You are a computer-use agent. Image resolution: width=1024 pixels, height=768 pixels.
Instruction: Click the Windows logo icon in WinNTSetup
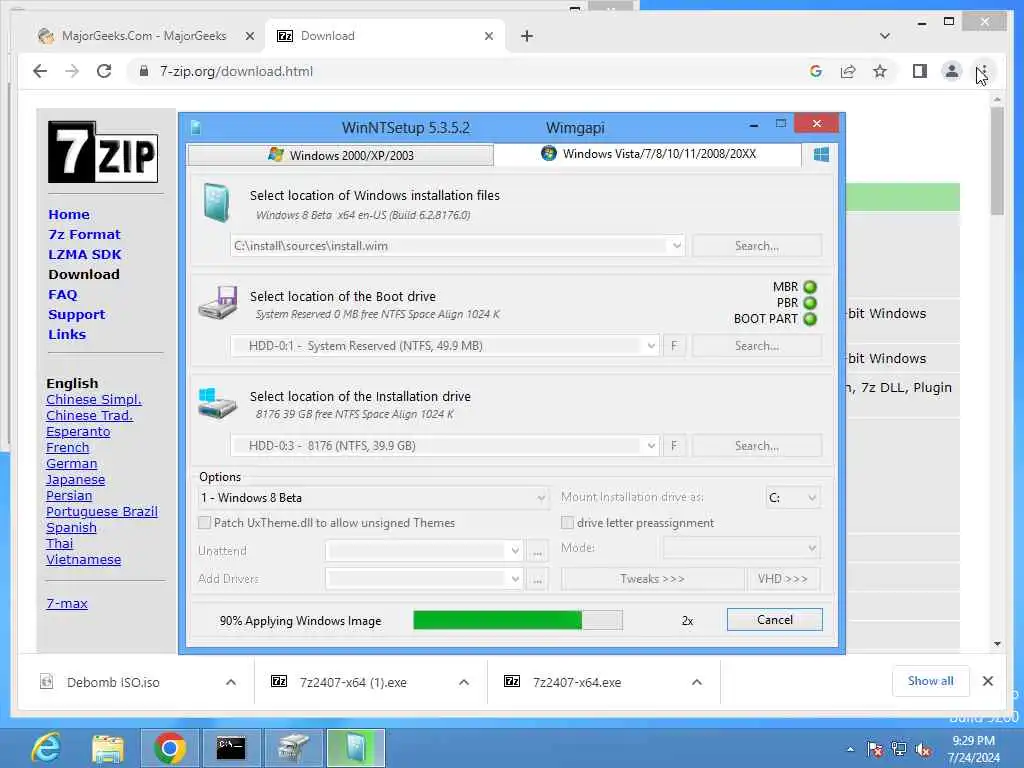click(x=821, y=155)
